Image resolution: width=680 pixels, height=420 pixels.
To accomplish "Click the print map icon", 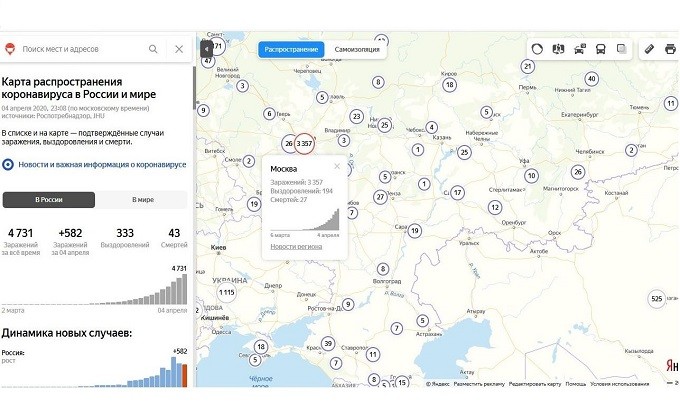I will [x=670, y=48].
